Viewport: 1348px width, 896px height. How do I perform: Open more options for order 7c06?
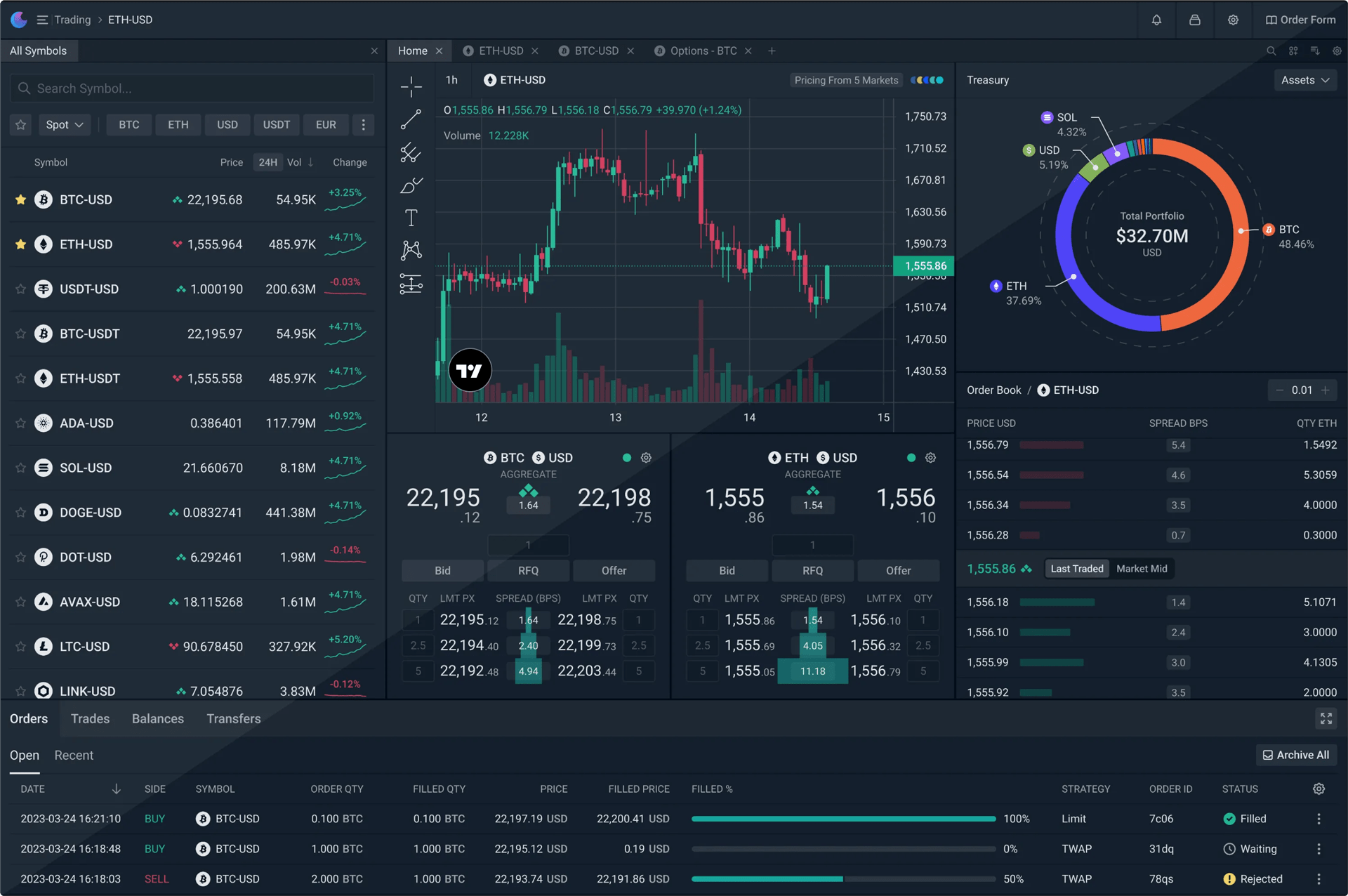pos(1319,819)
